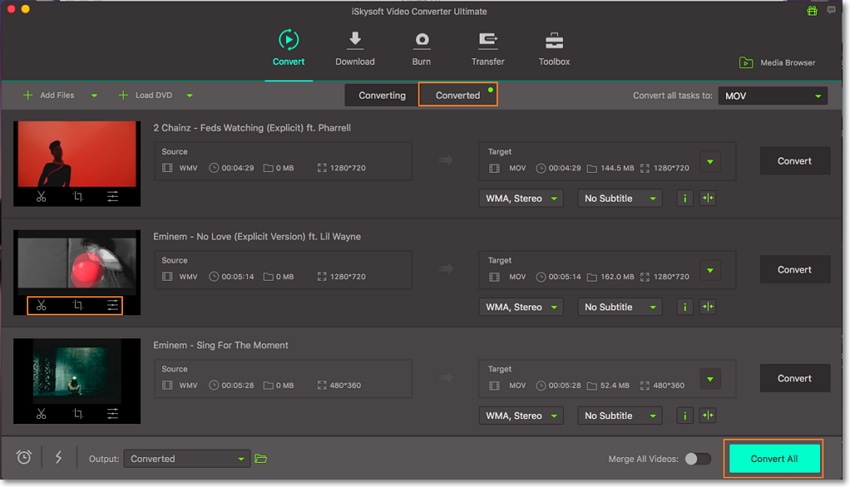The height and width of the screenshot is (487, 850).
Task: Convert the Sing For The Moment video
Action: [x=794, y=378]
